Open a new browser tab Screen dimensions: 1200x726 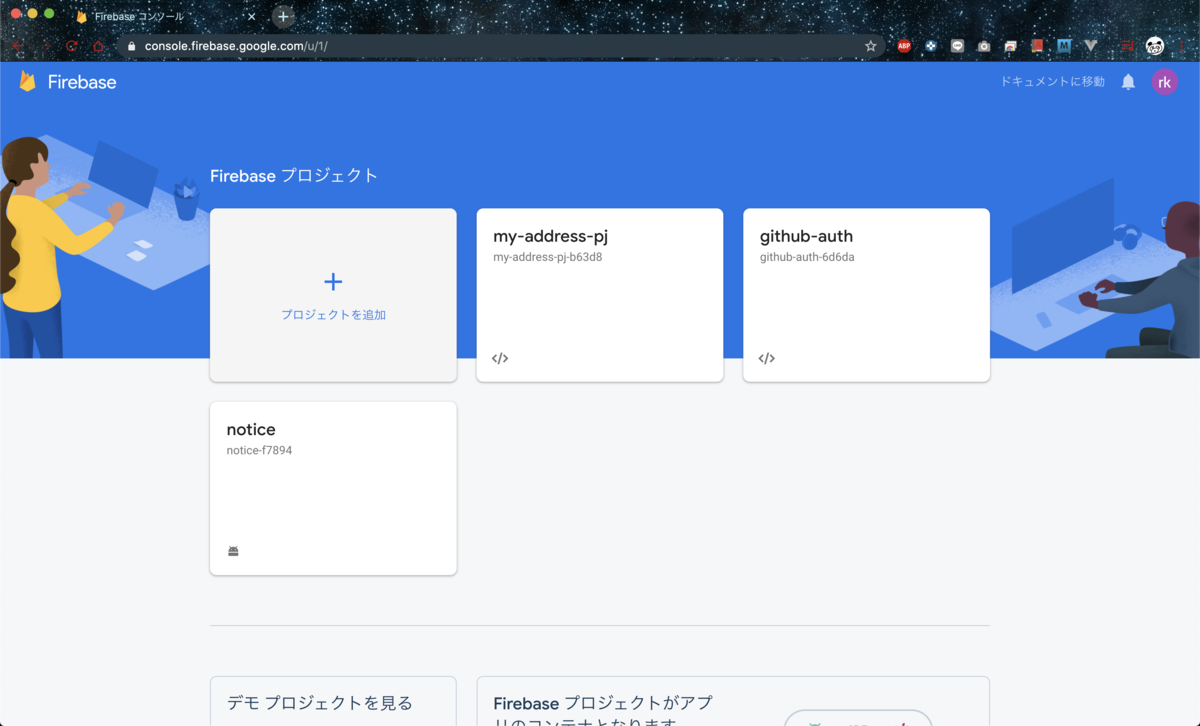pyautogui.click(x=283, y=16)
